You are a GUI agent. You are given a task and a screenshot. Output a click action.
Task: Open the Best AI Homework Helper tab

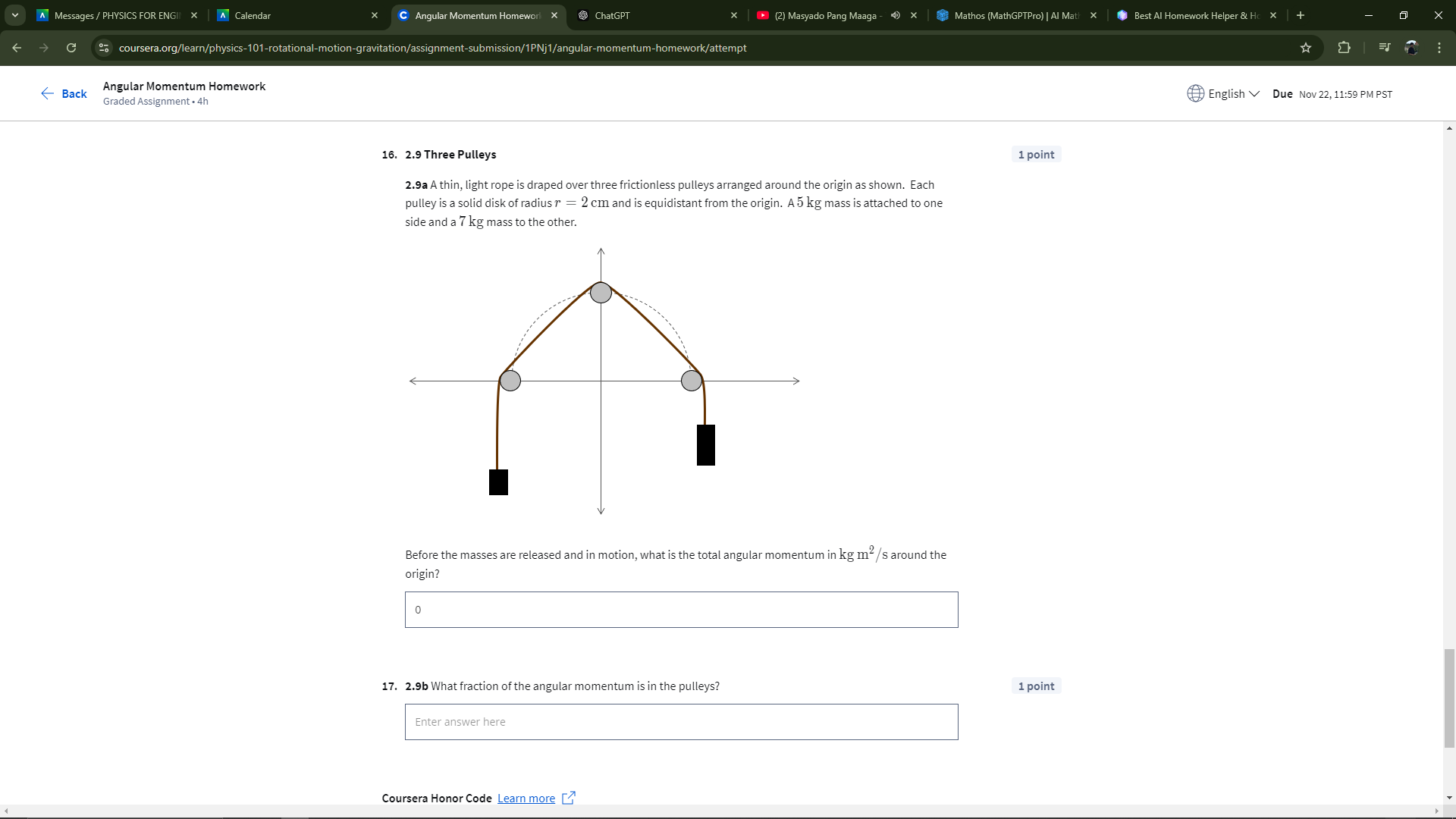click(1196, 15)
